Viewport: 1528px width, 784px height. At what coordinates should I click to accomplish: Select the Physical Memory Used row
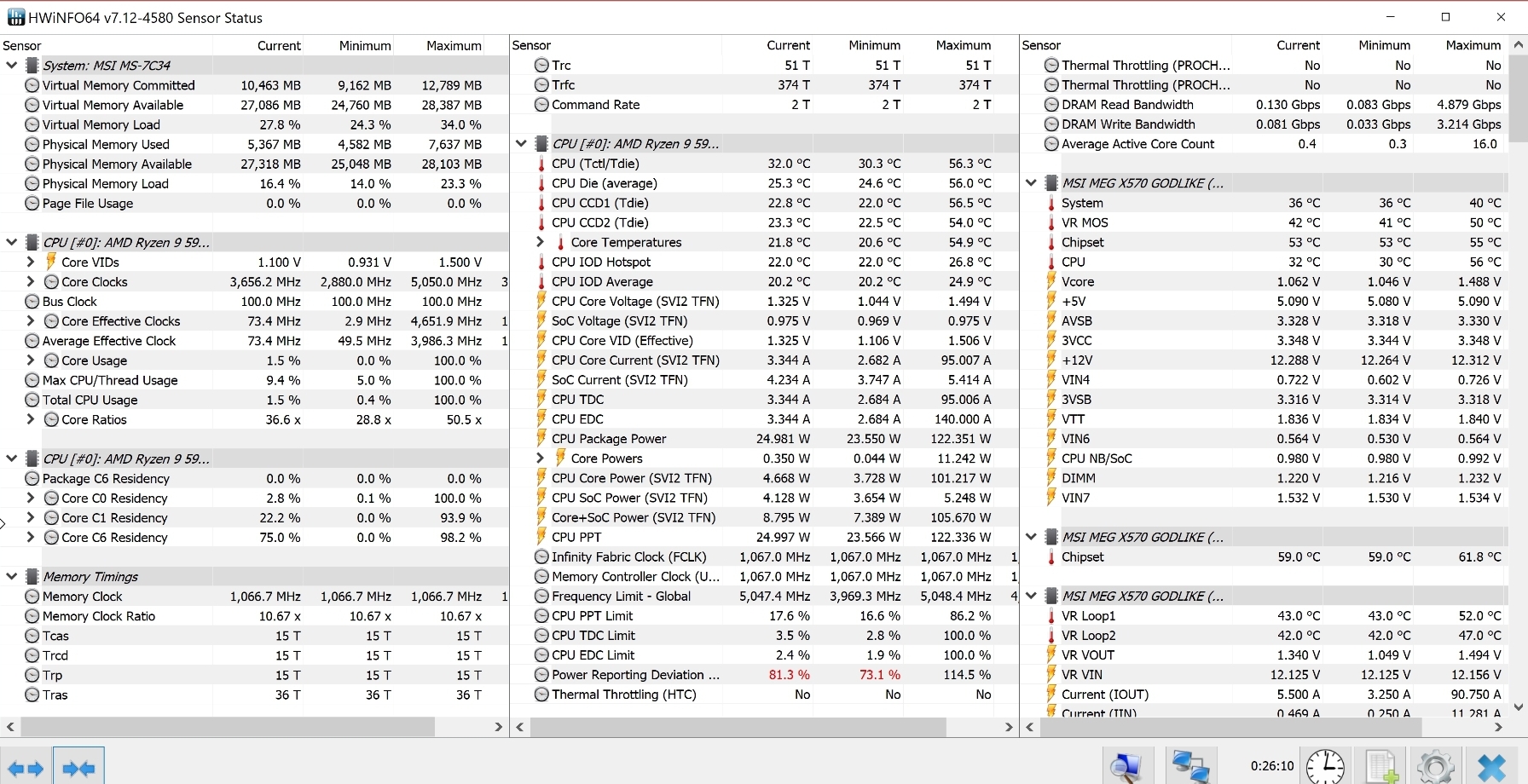[254, 145]
